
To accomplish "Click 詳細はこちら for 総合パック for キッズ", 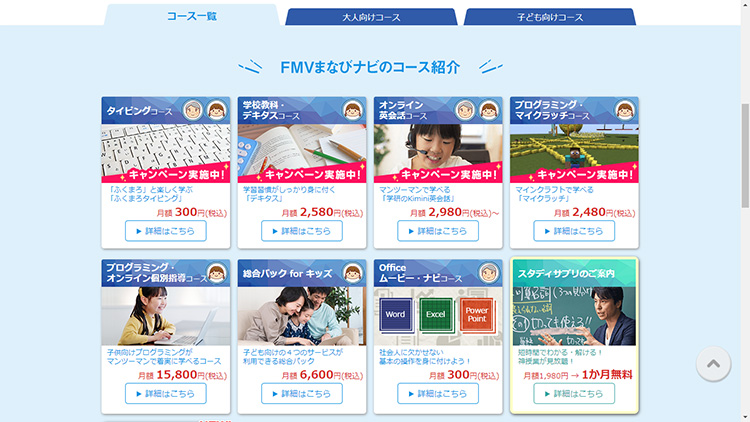I will (302, 394).
